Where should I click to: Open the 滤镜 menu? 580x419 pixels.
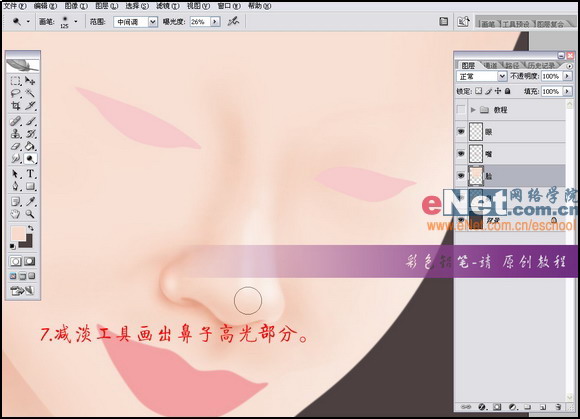coord(167,6)
